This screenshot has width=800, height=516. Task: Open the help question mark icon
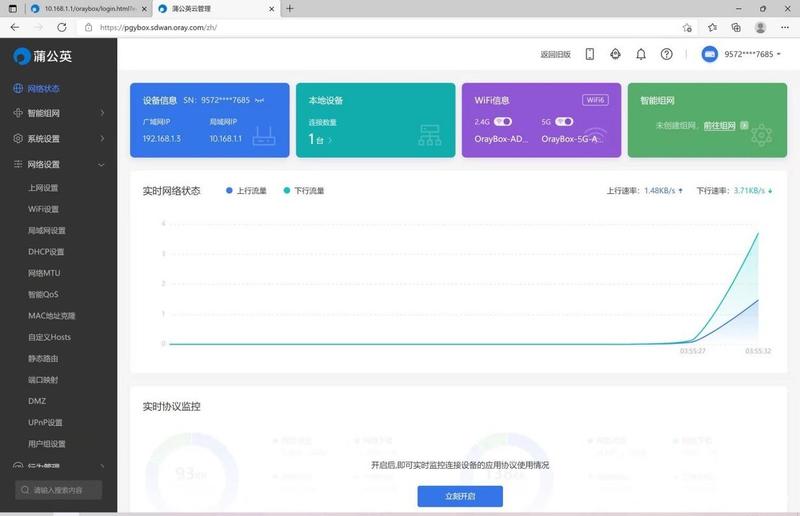[x=666, y=54]
